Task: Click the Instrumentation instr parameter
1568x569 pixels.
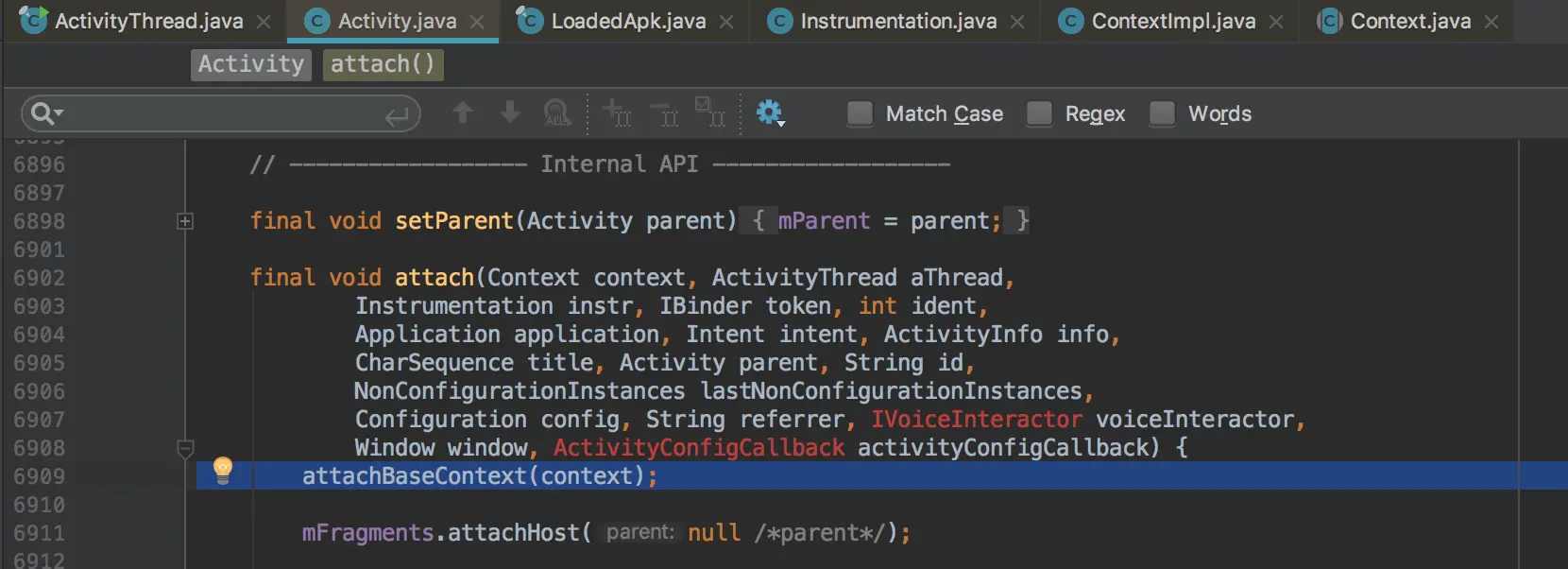Action: pos(494,306)
